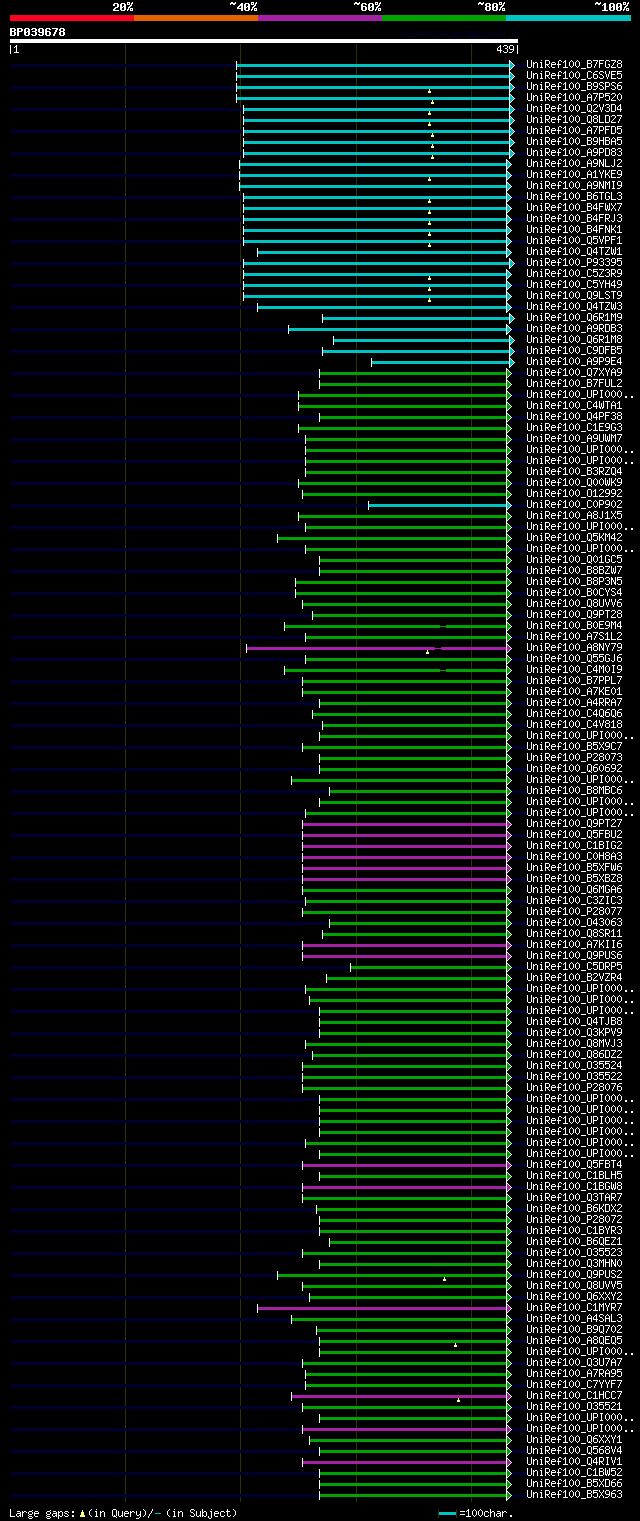Open the UniRef100_B6QEZ1 hit
Image resolution: width=640 pixels, height=1521 pixels.
click(x=574, y=1241)
